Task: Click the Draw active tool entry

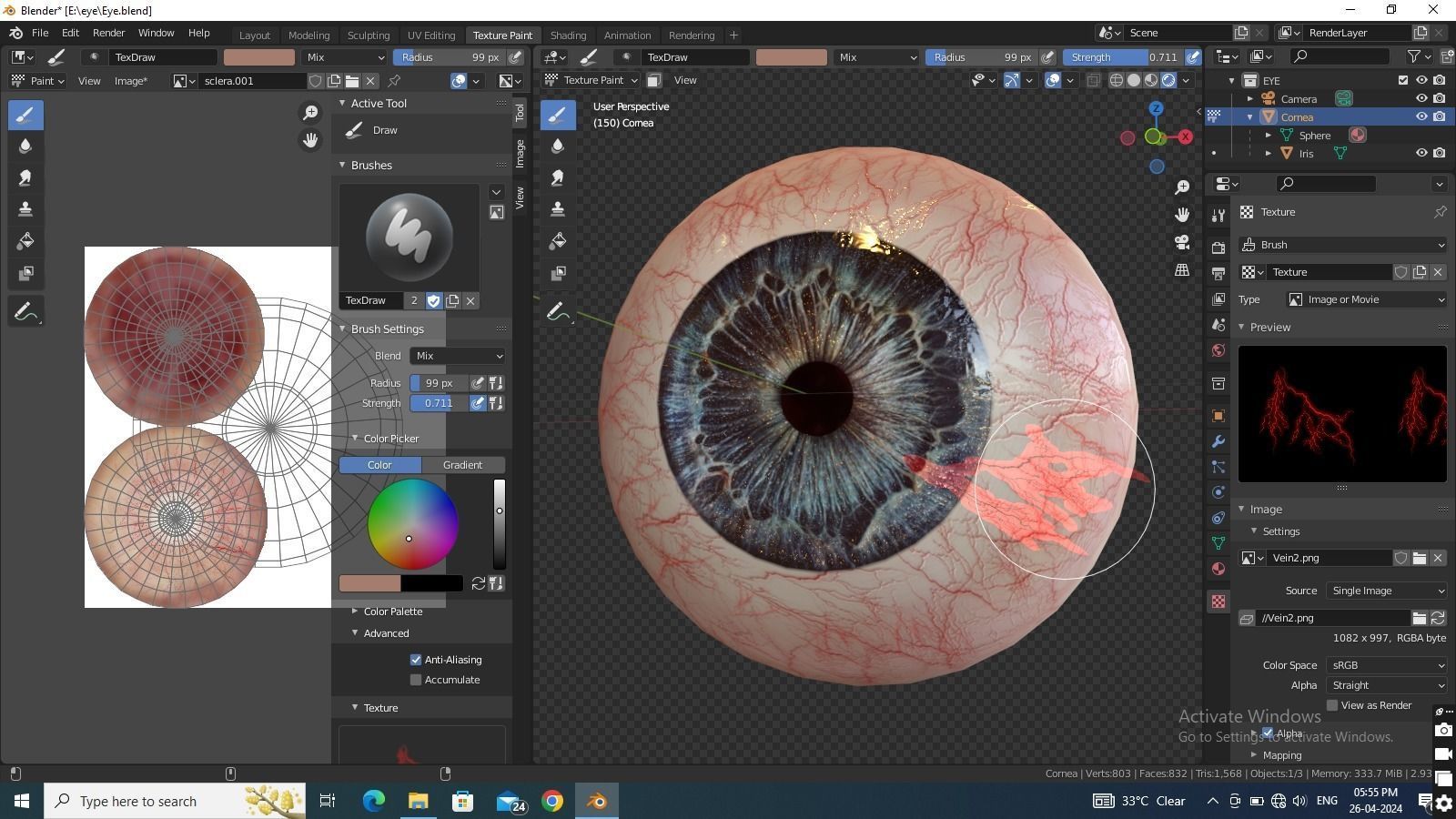Action: (x=385, y=130)
